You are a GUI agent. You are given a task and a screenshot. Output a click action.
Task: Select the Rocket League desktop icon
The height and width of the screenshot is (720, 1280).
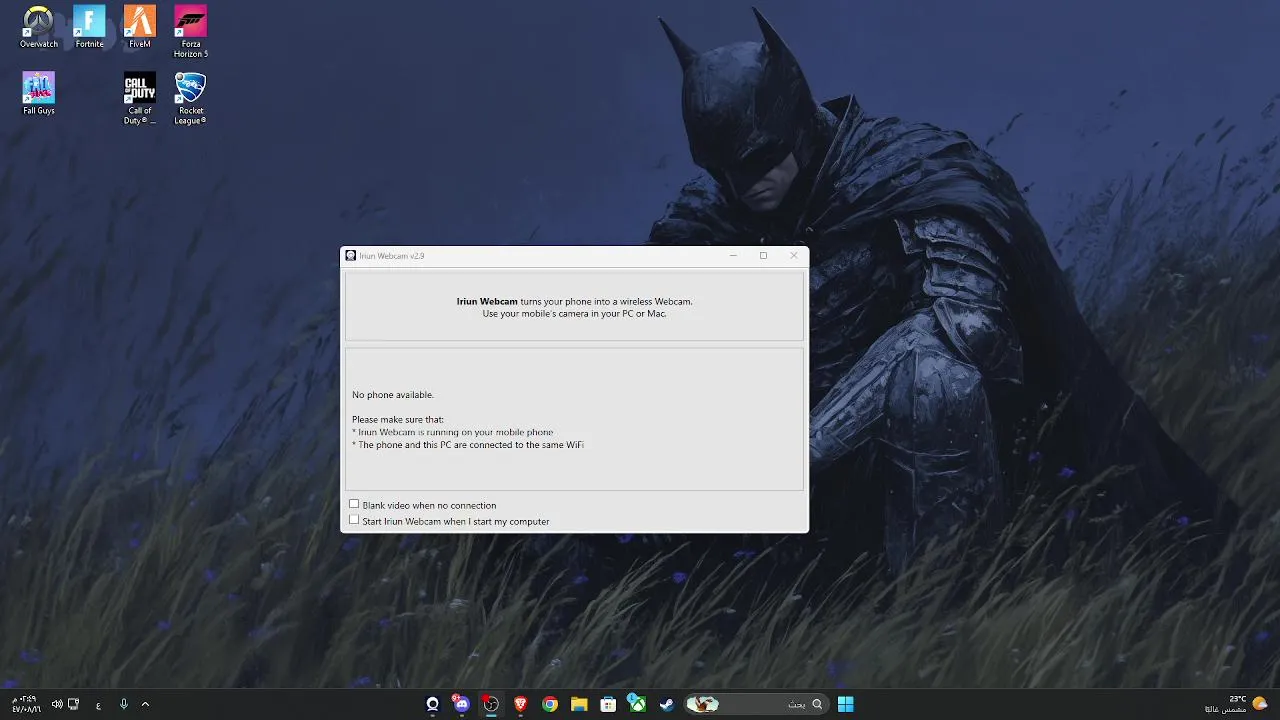[190, 99]
